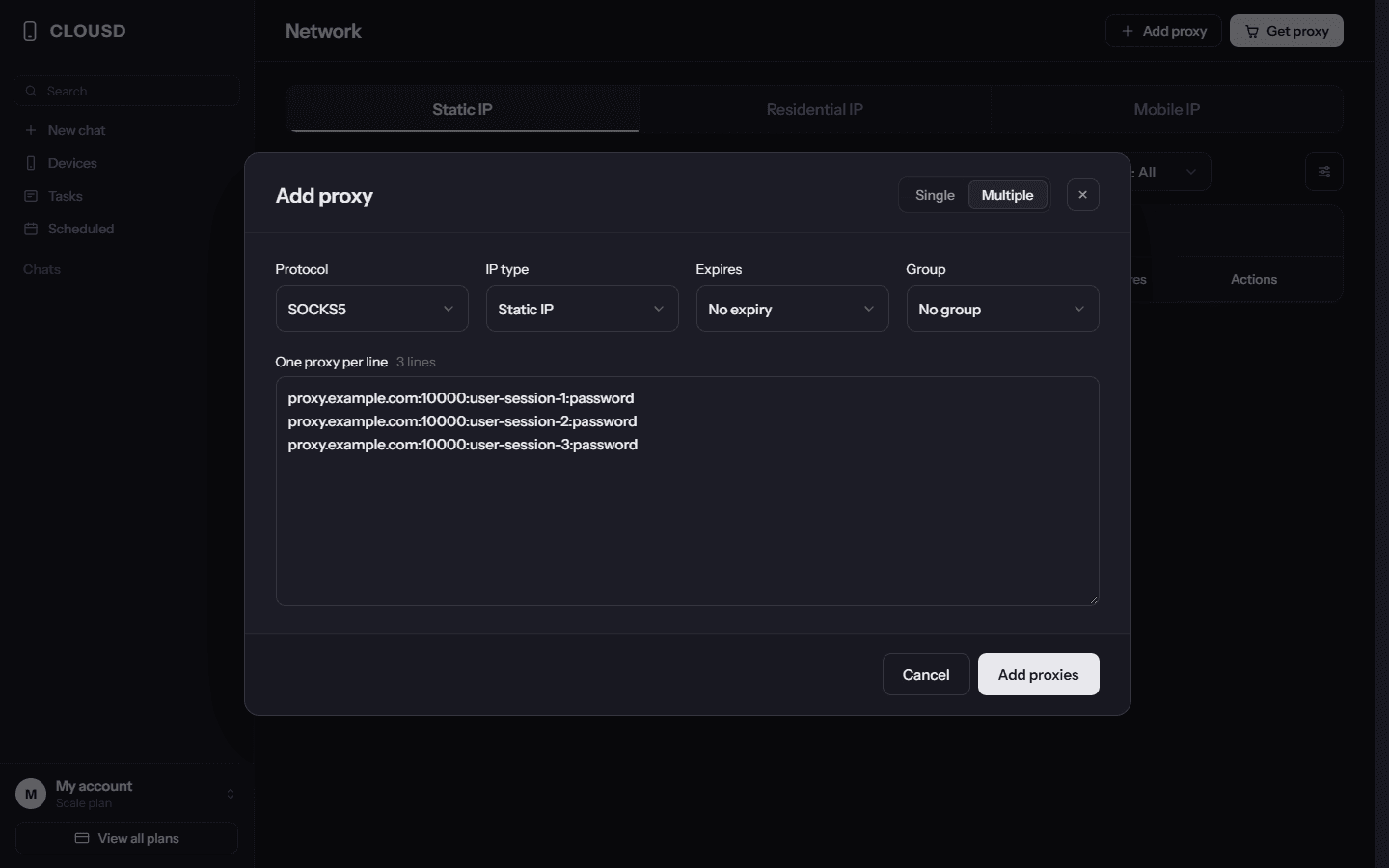Open the filter settings sliders icon
The image size is (1389, 868).
tap(1324, 172)
